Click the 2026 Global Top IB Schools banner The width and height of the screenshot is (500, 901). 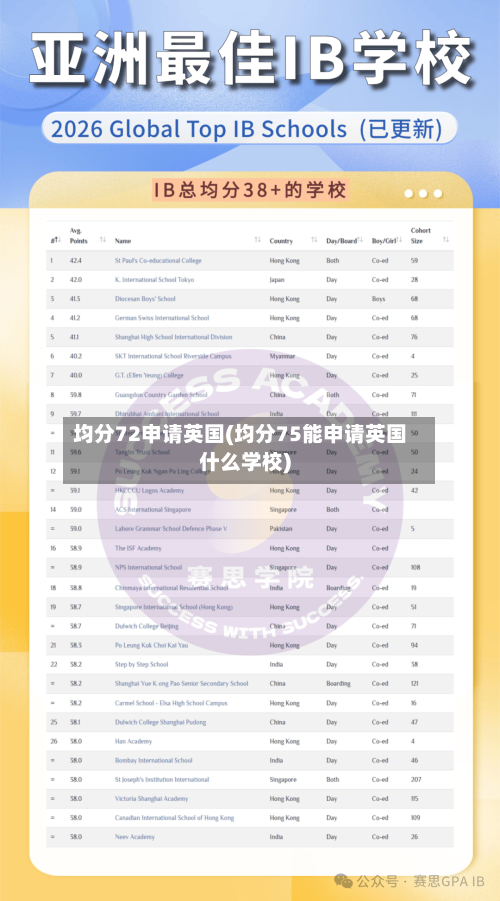(x=249, y=129)
